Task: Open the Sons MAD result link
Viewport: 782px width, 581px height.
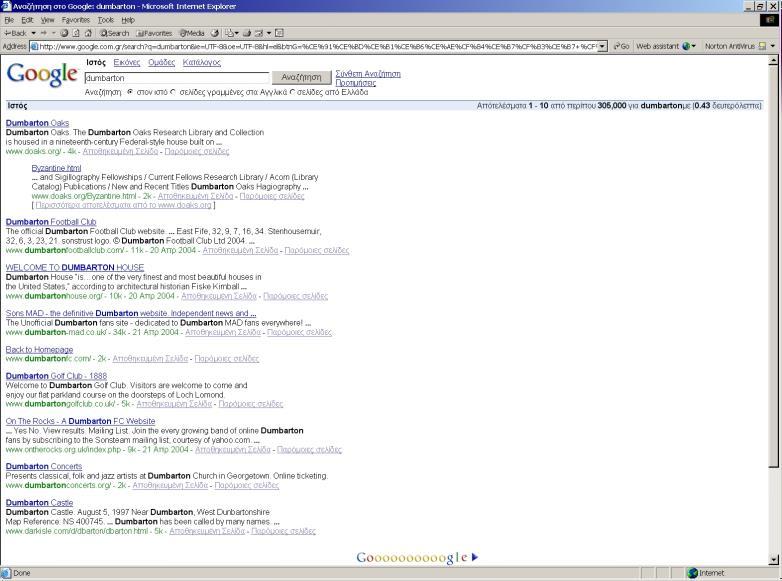Action: click(x=131, y=313)
